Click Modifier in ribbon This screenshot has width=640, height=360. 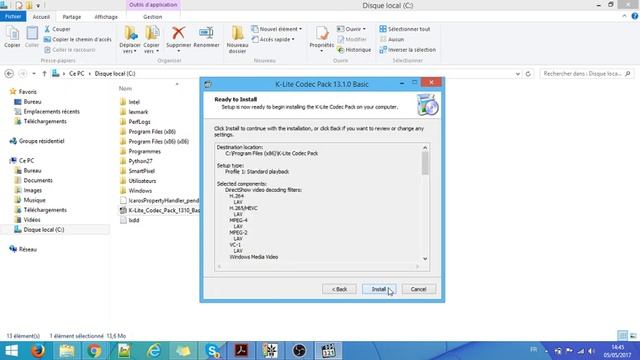[352, 39]
